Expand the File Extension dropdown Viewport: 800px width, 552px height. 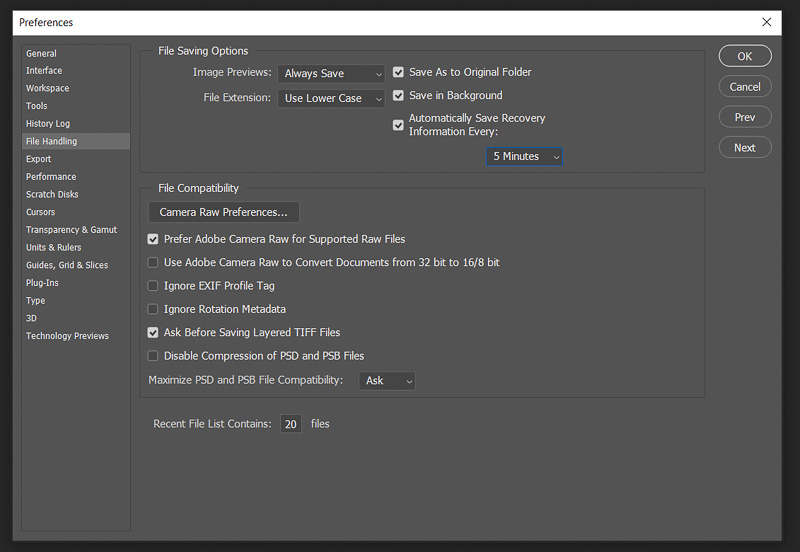pos(331,98)
